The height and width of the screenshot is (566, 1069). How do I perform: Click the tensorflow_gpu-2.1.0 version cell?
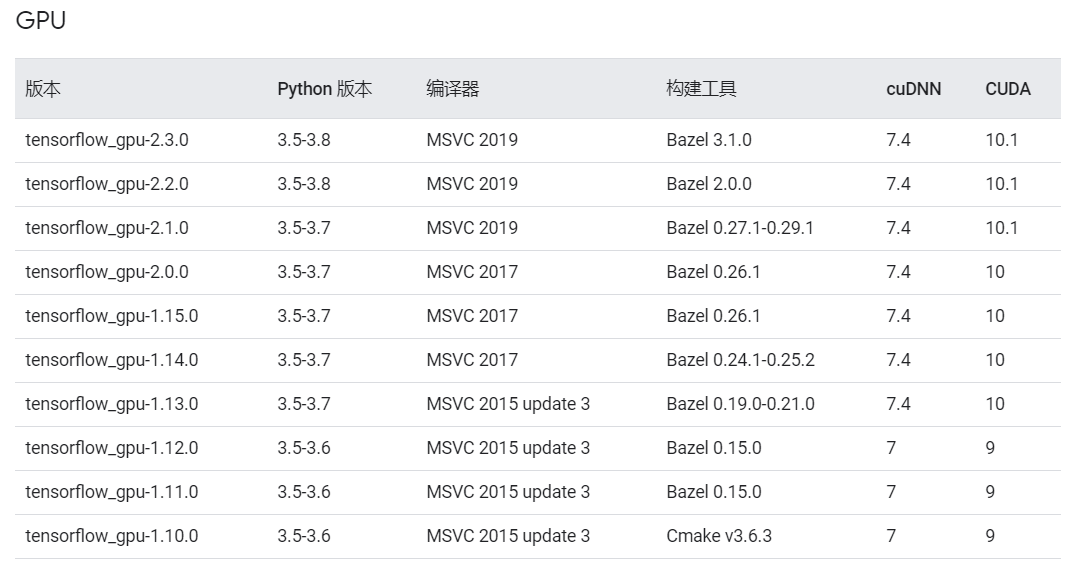click(106, 228)
